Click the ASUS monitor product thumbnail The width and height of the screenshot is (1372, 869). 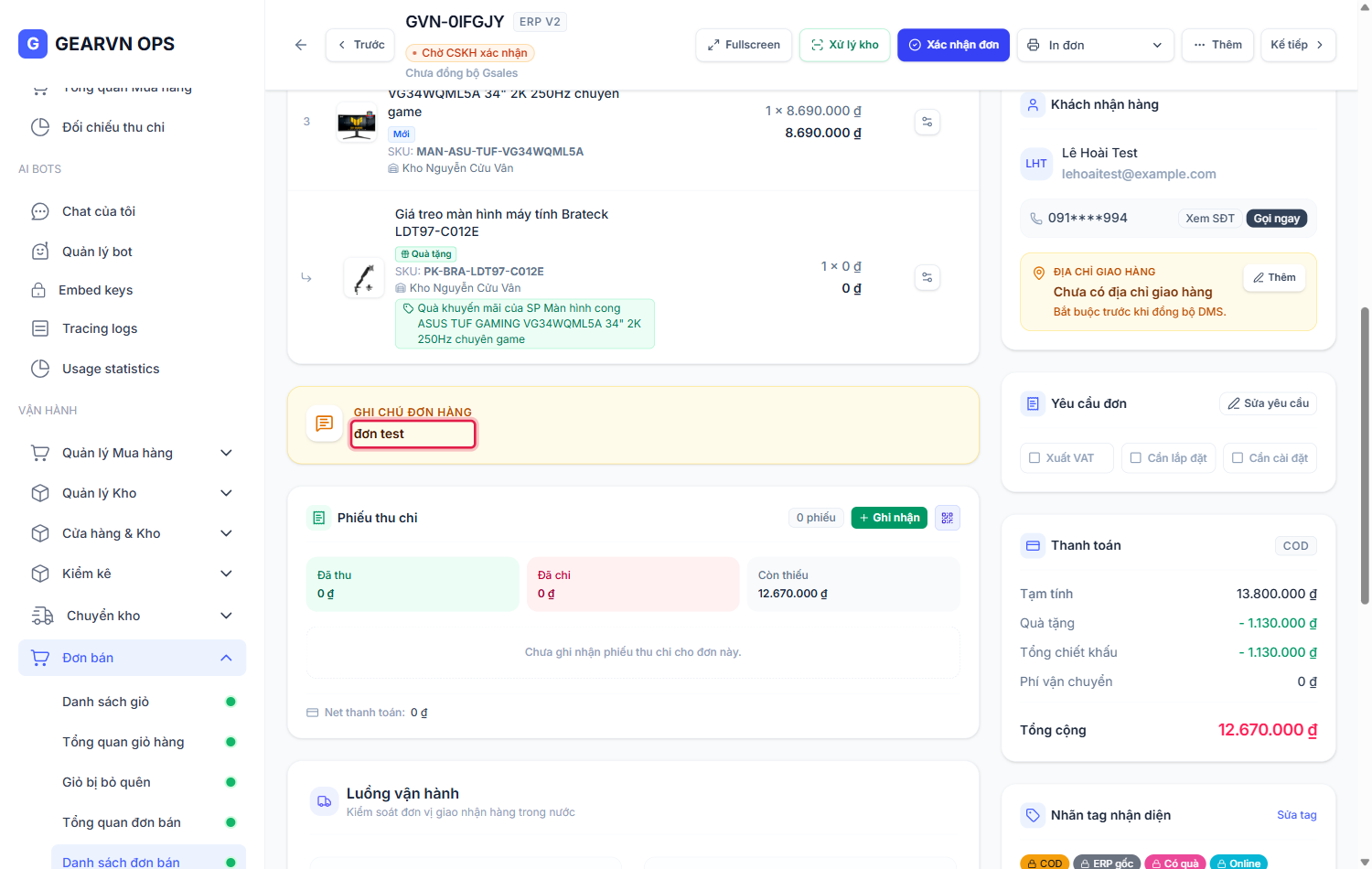point(357,122)
